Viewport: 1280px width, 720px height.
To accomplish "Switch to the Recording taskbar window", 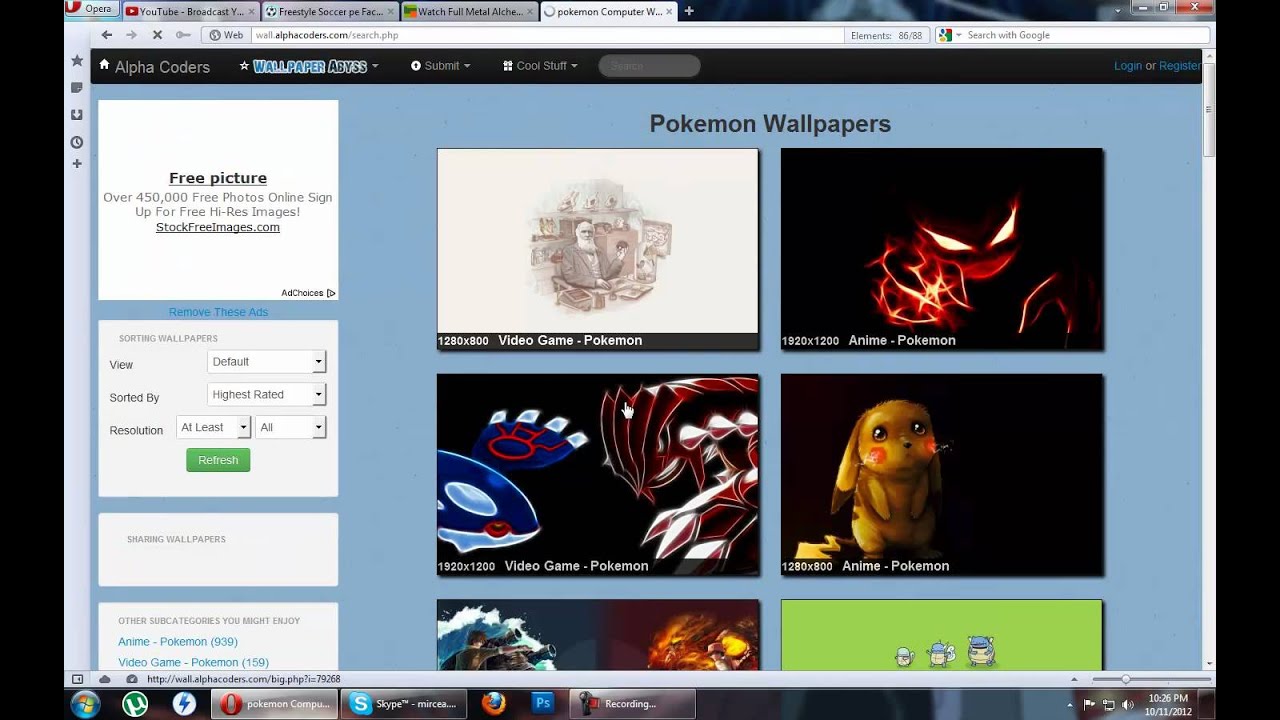I will [x=632, y=704].
